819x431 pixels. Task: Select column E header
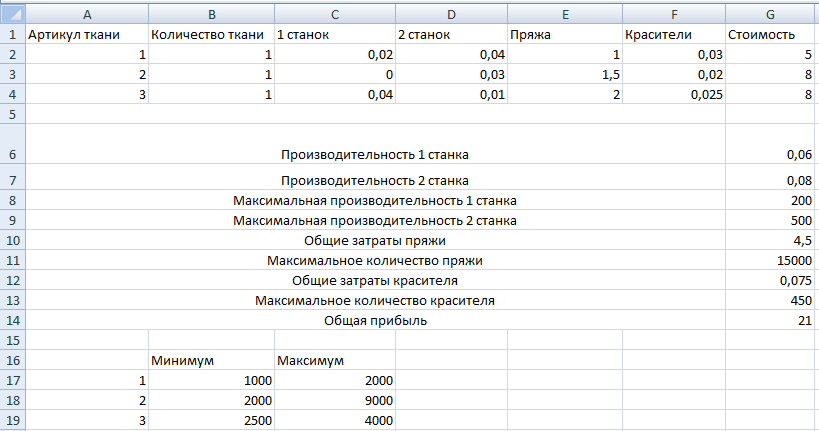[565, 15]
